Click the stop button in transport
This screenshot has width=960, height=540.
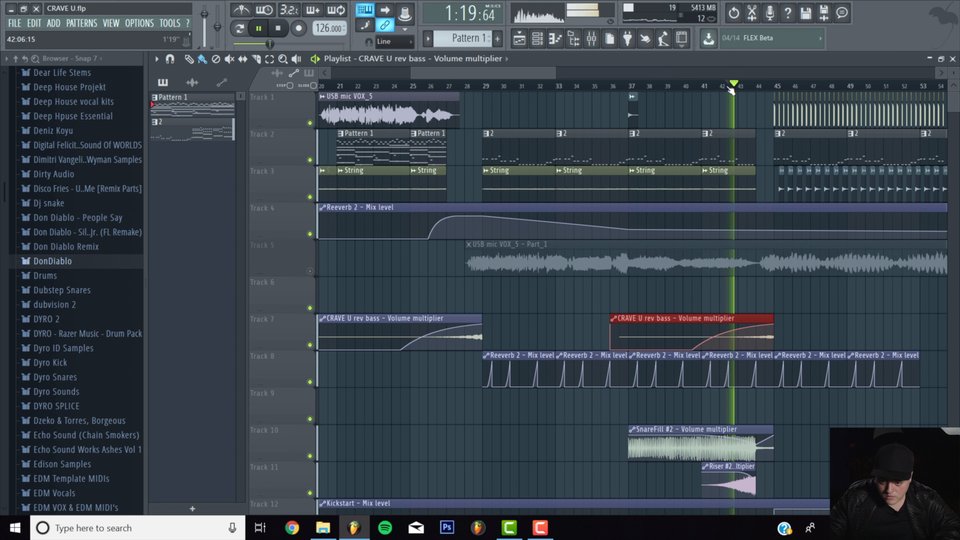[278, 28]
